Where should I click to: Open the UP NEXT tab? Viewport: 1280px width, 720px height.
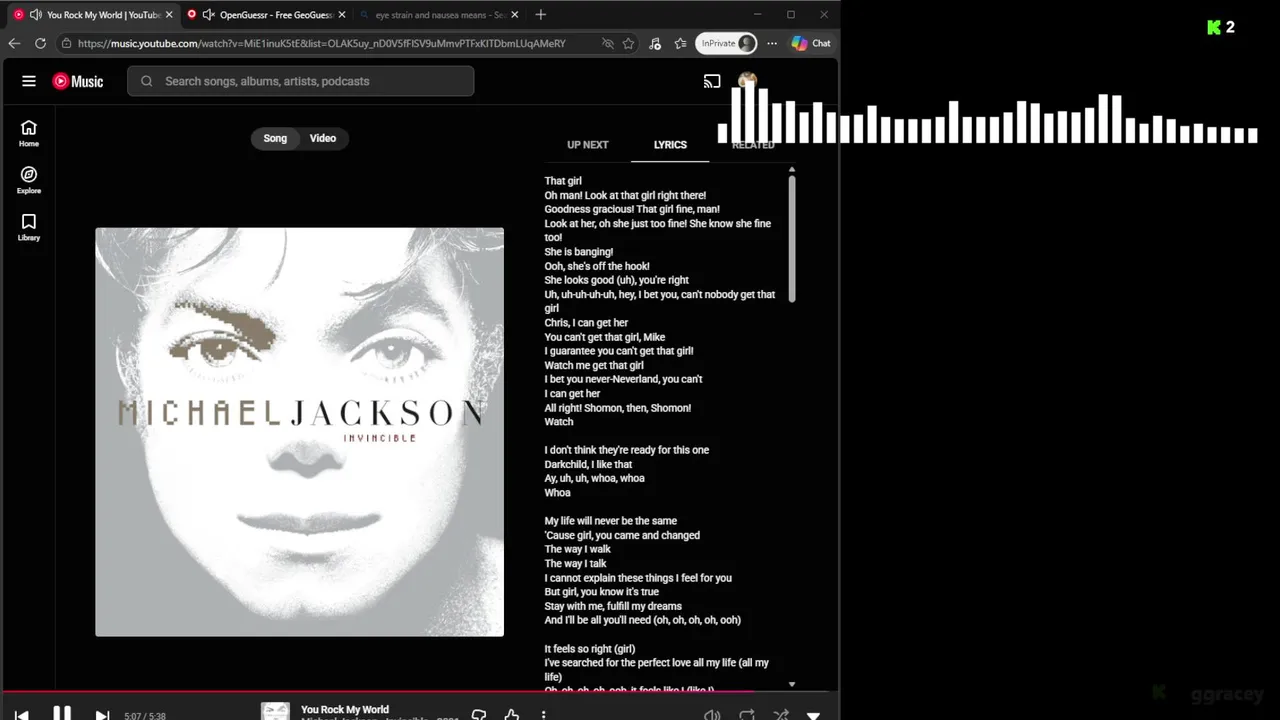tap(588, 145)
